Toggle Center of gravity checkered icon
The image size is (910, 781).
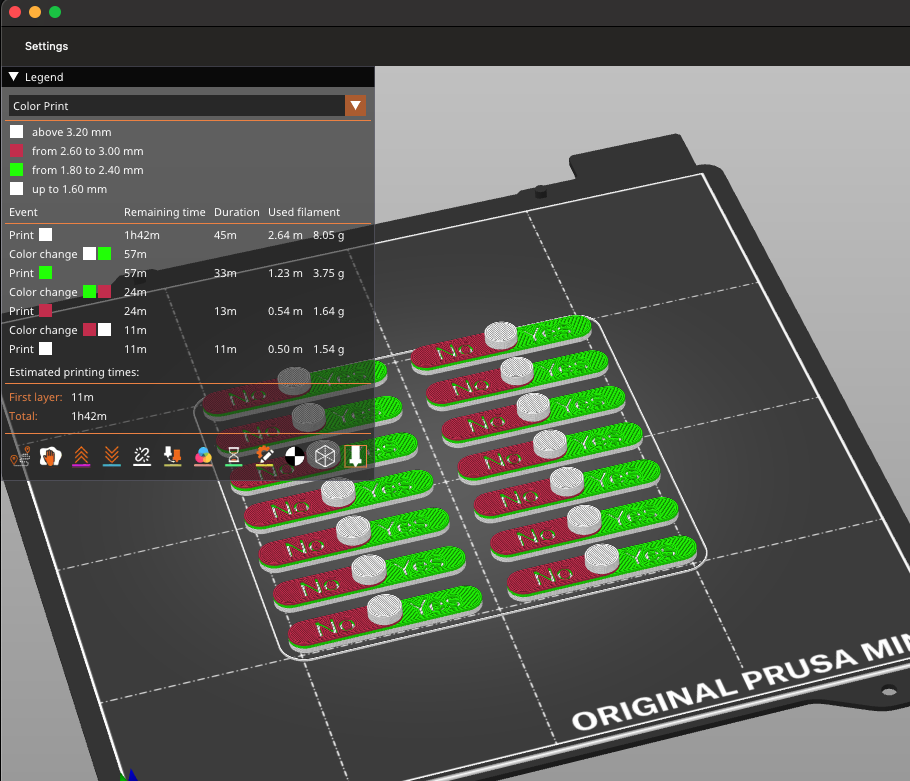click(x=294, y=456)
